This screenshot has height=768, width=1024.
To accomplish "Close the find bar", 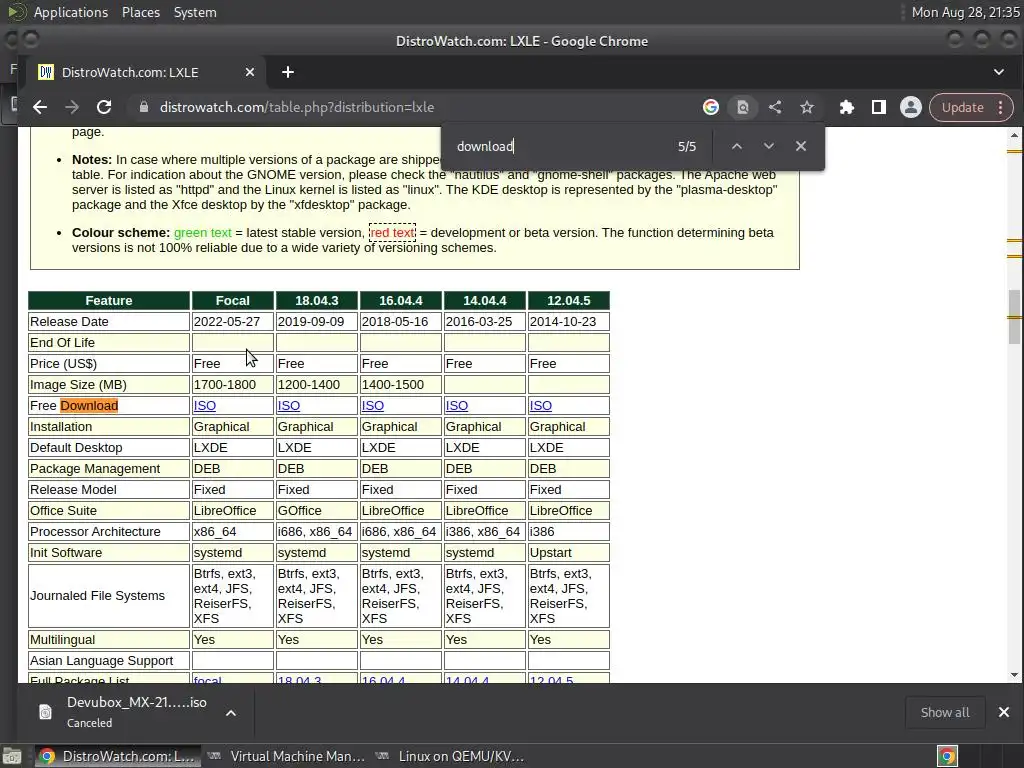I will [801, 146].
